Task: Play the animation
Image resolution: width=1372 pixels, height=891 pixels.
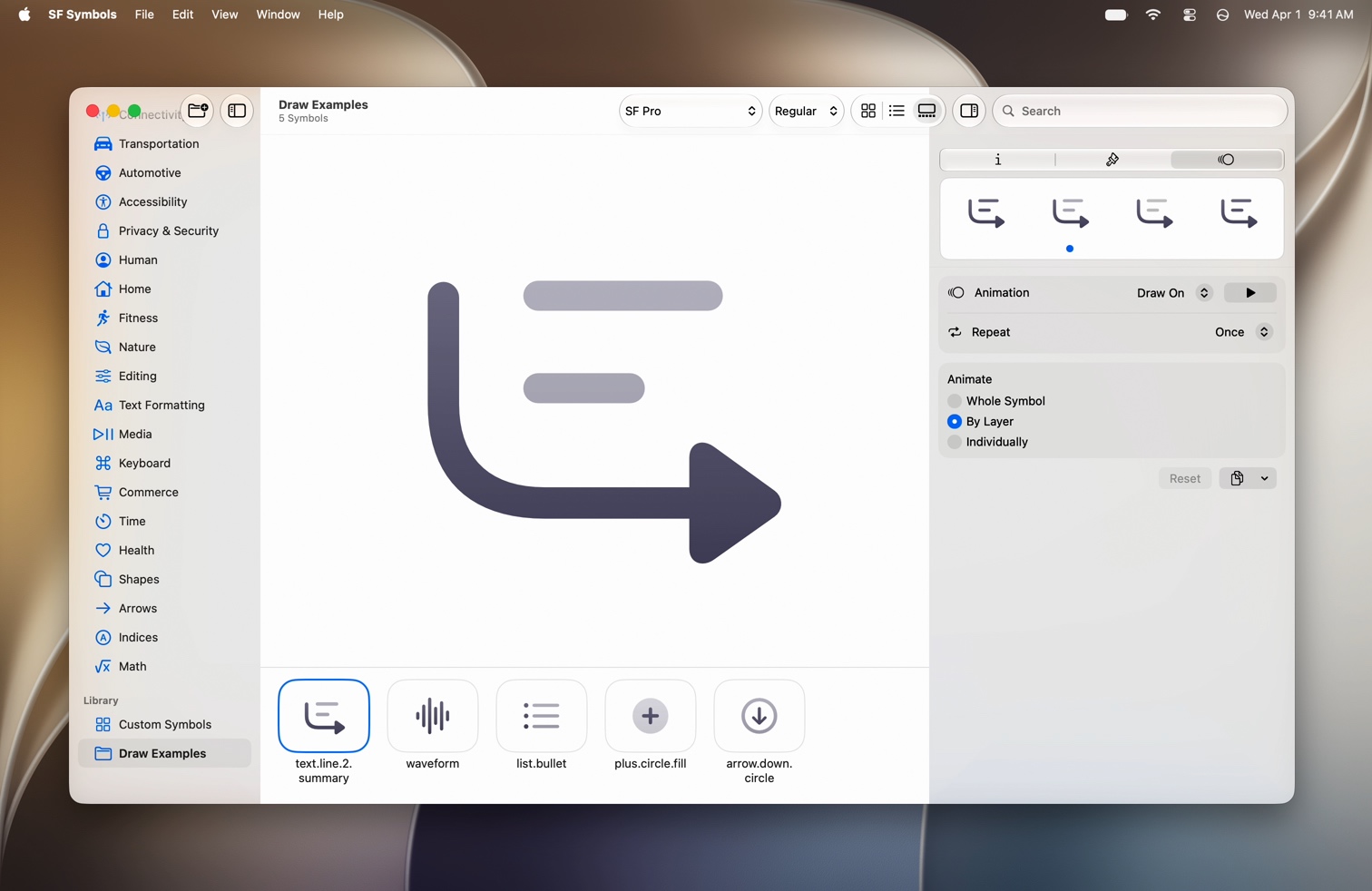Action: [1250, 293]
